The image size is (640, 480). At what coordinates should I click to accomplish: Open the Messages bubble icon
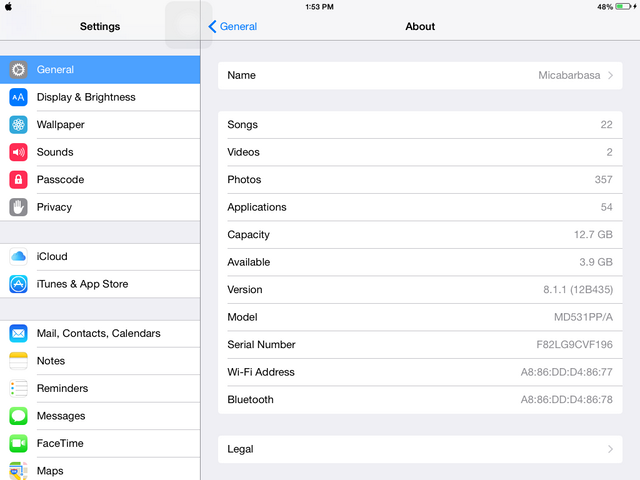tap(18, 416)
